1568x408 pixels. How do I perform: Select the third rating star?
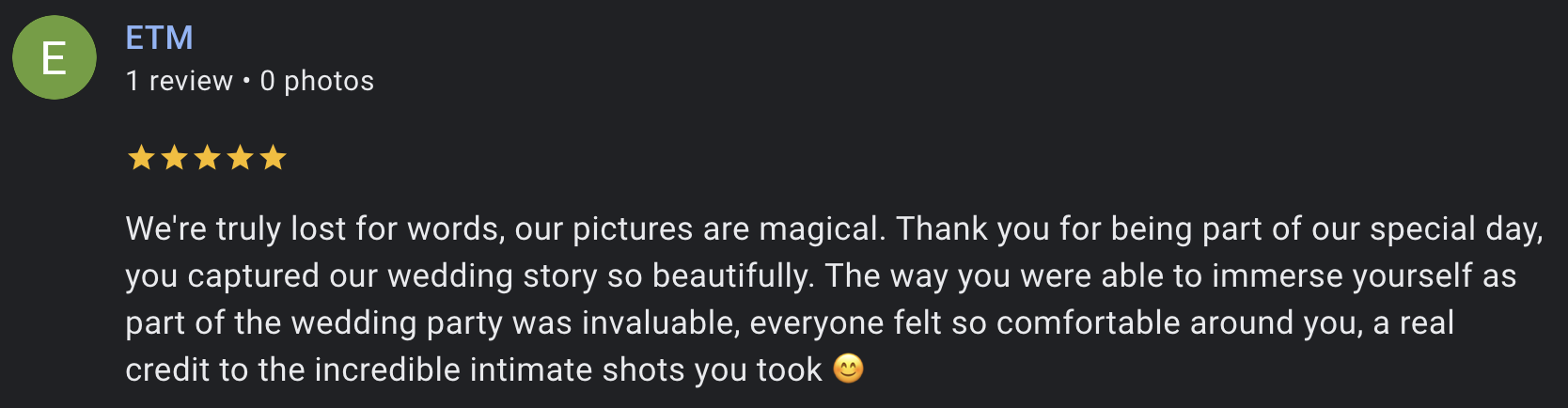tap(207, 157)
